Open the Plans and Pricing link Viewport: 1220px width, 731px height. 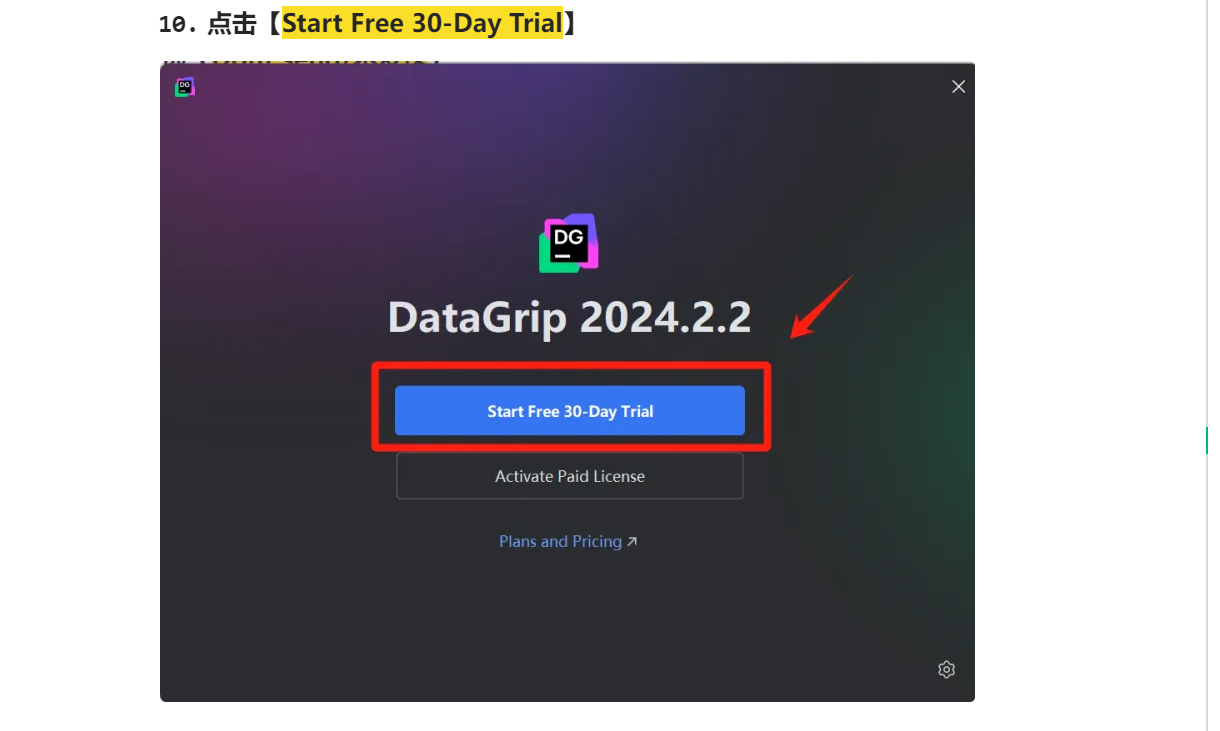coord(560,541)
